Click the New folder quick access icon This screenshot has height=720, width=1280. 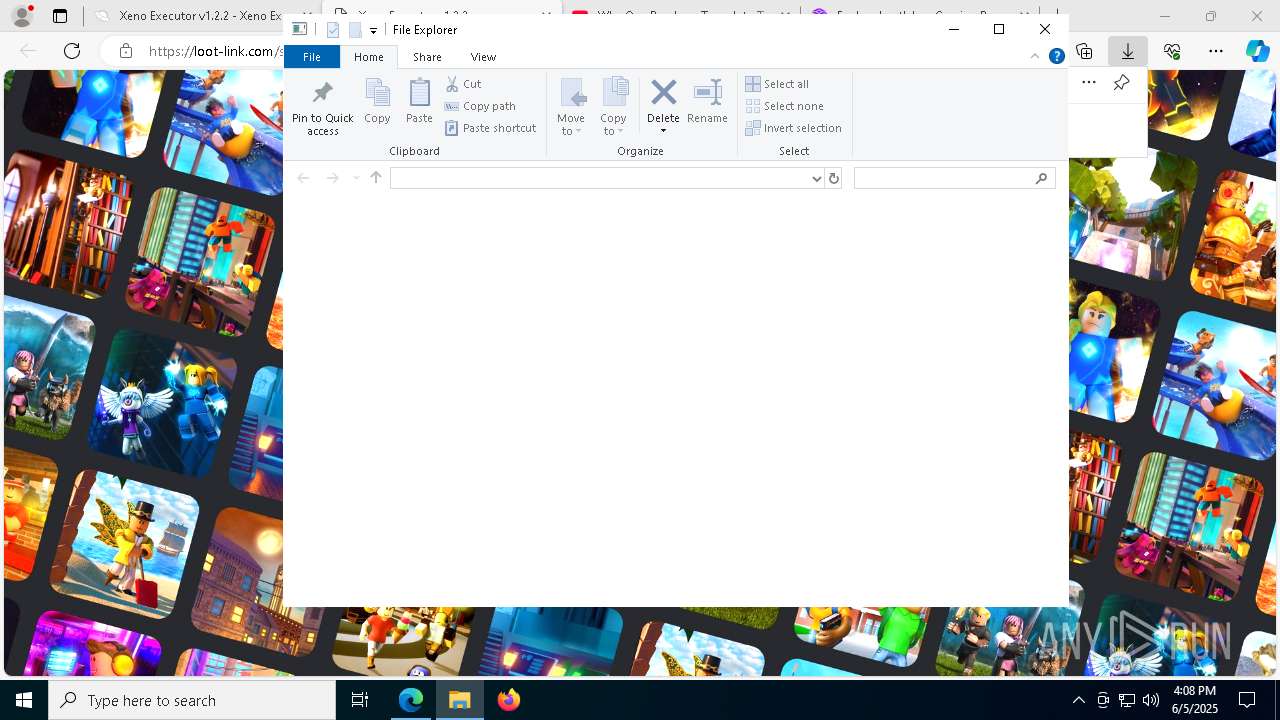(355, 30)
